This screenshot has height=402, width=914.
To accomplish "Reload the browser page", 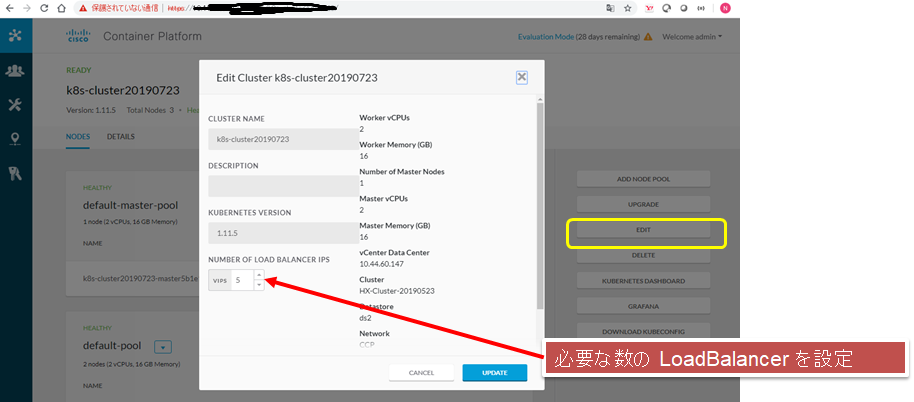I will click(44, 8).
